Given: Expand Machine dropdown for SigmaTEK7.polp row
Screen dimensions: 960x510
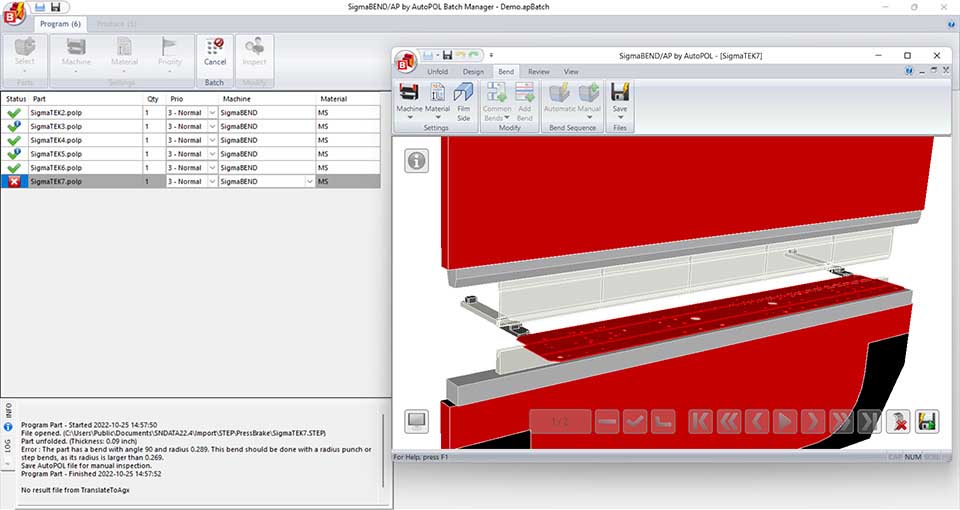Looking at the screenshot, I should (309, 182).
